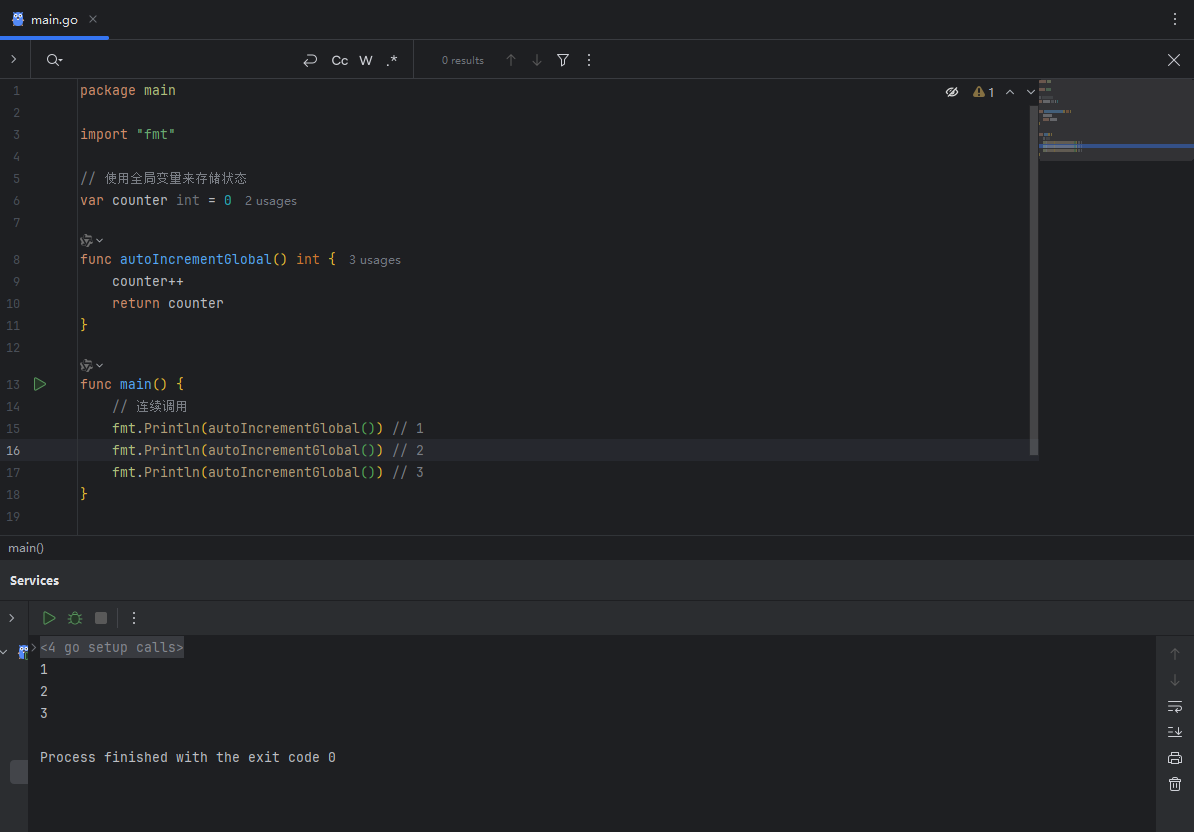The image size is (1194, 832).
Task: Debug the program in Services
Action: 75,618
